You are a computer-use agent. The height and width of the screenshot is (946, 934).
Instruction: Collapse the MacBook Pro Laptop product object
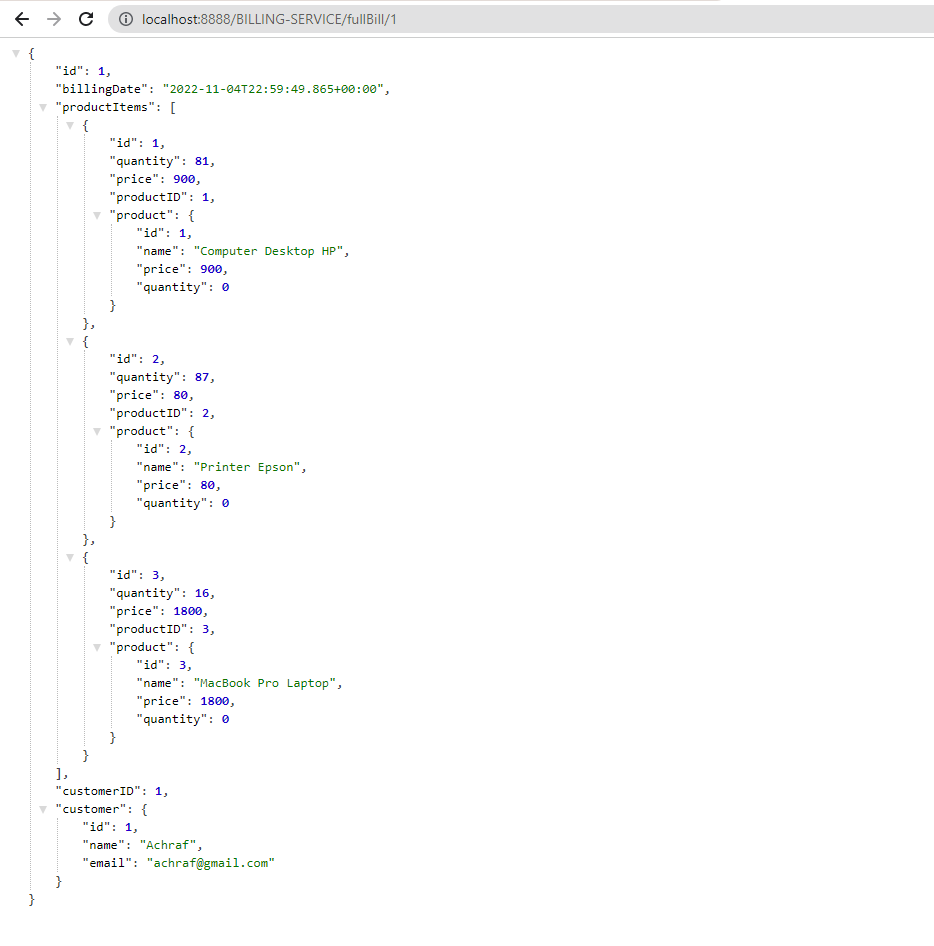(96, 647)
